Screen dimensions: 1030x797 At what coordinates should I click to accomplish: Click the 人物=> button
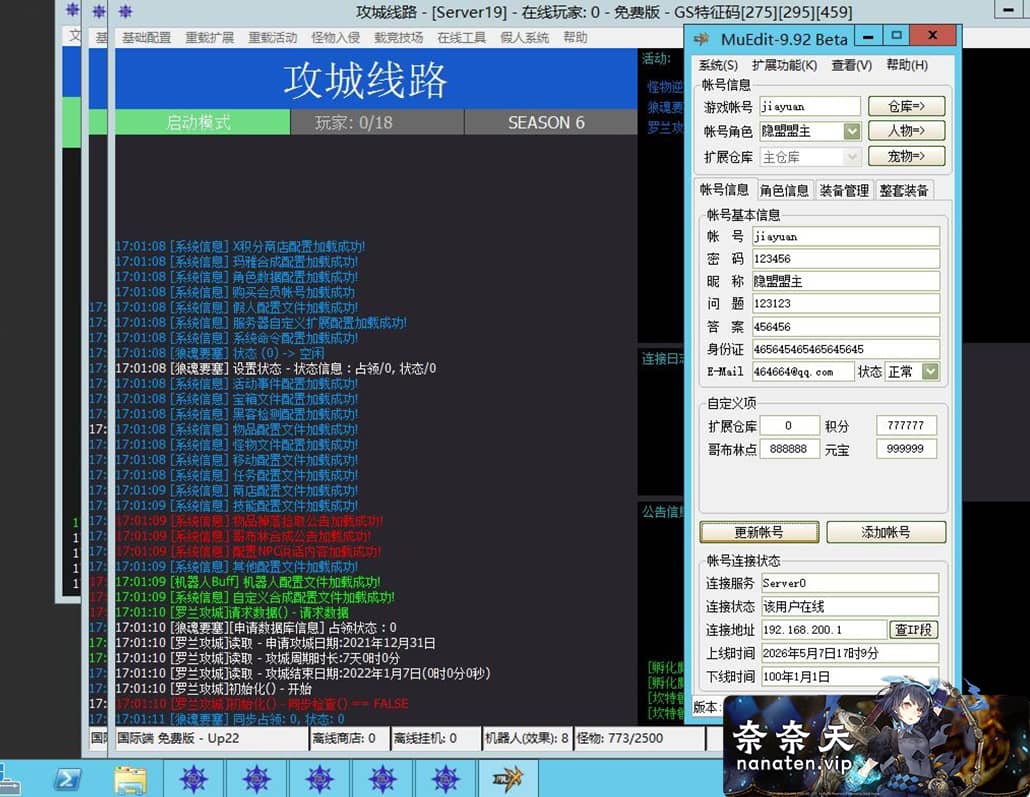[x=907, y=131]
